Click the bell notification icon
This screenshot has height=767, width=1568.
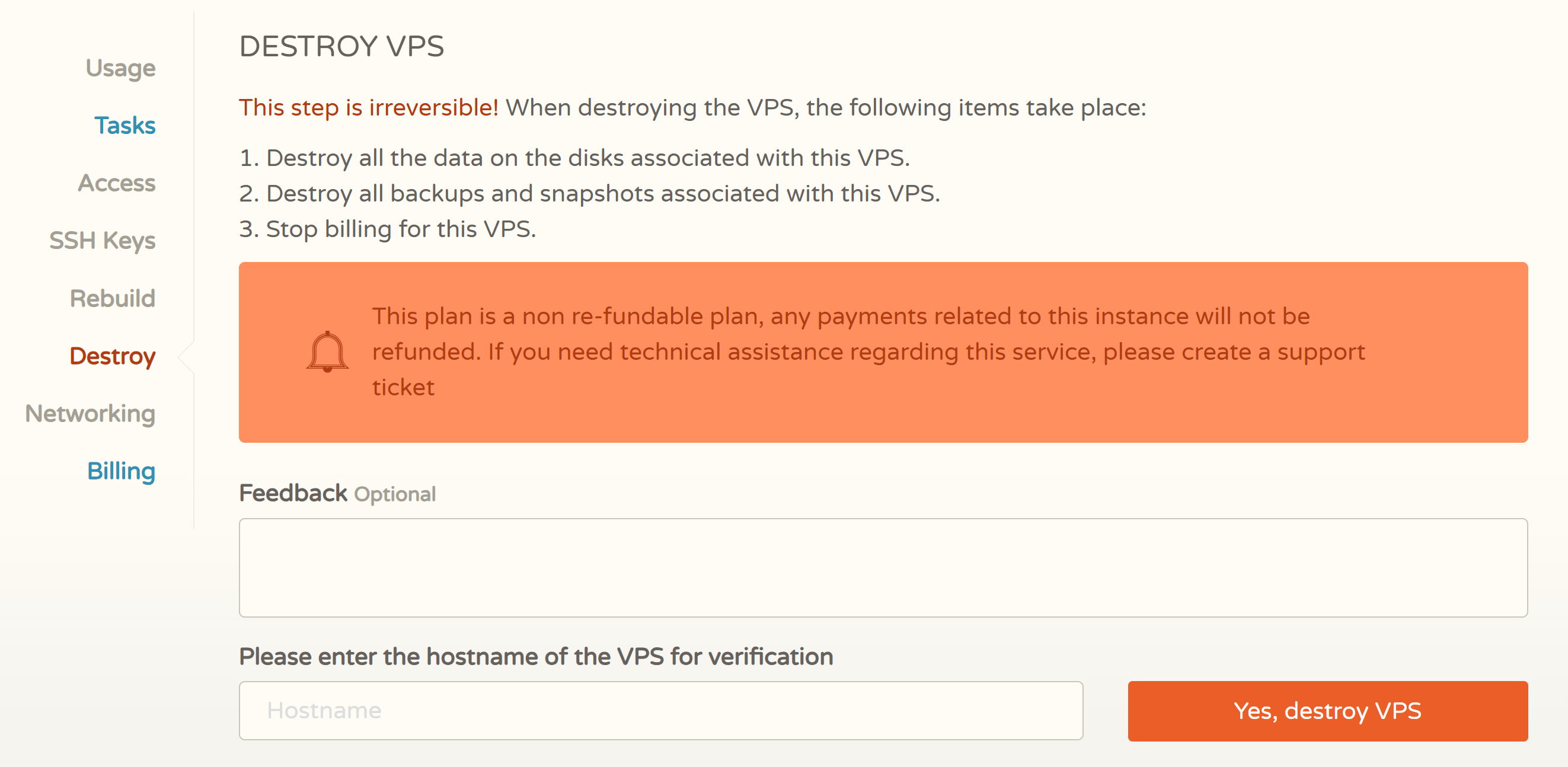pos(327,352)
